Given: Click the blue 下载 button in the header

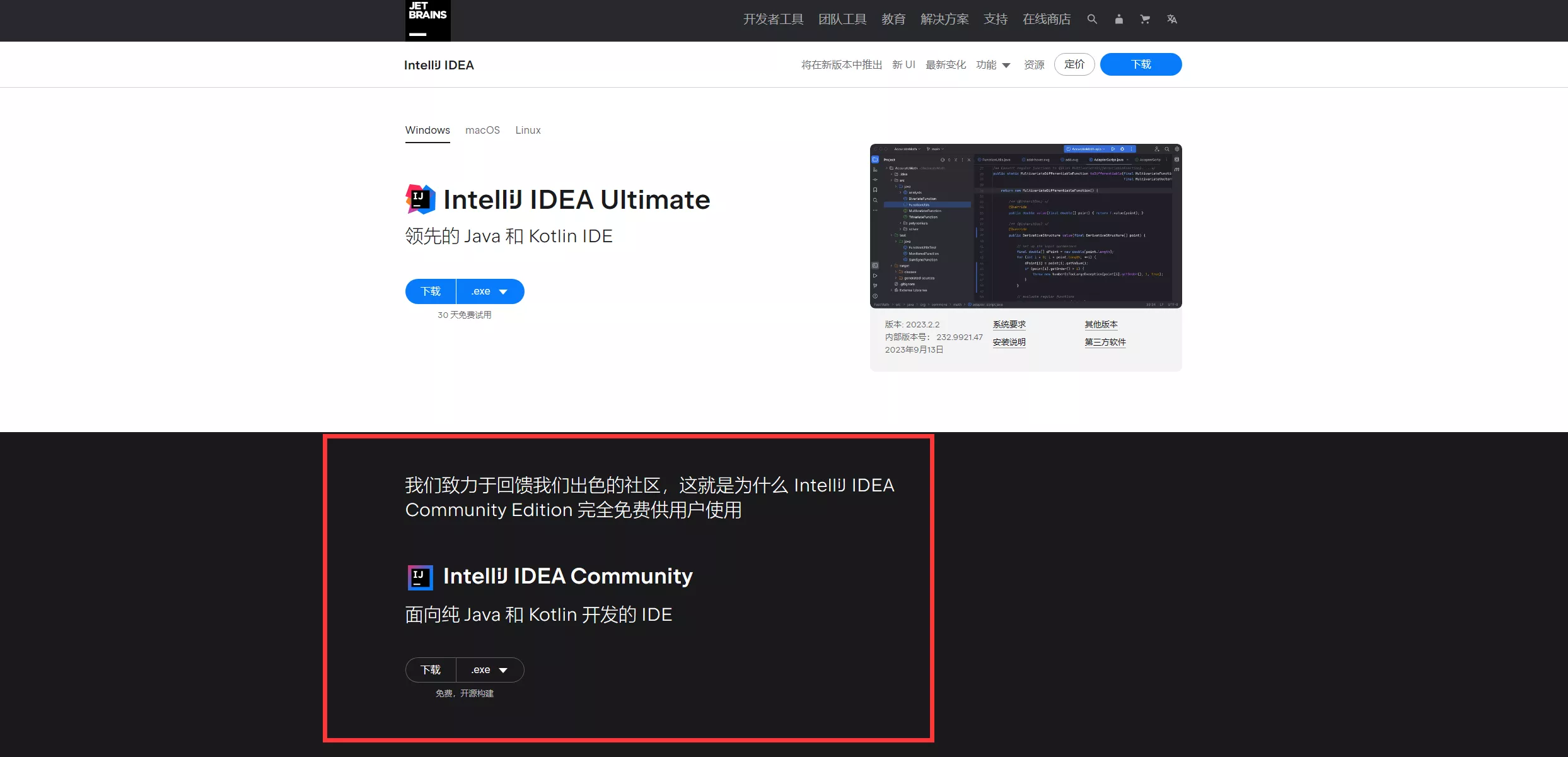Looking at the screenshot, I should (1141, 64).
